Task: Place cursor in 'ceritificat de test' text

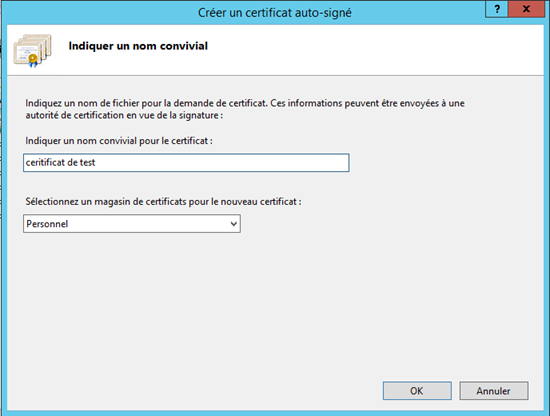Action: pos(60,162)
